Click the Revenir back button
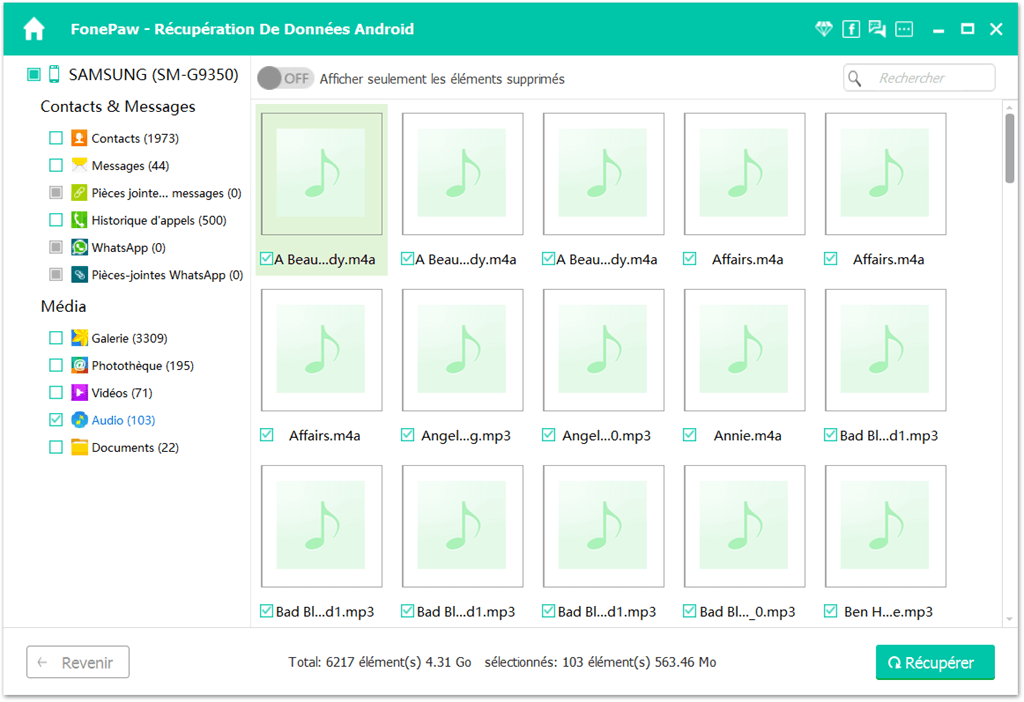Screen dimensions: 1024x702 [78, 662]
